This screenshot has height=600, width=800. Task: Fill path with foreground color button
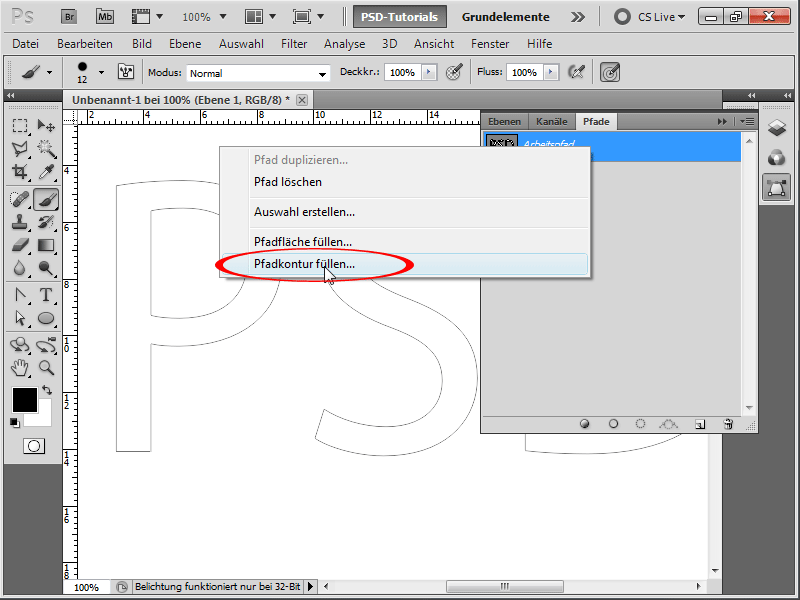pos(585,424)
